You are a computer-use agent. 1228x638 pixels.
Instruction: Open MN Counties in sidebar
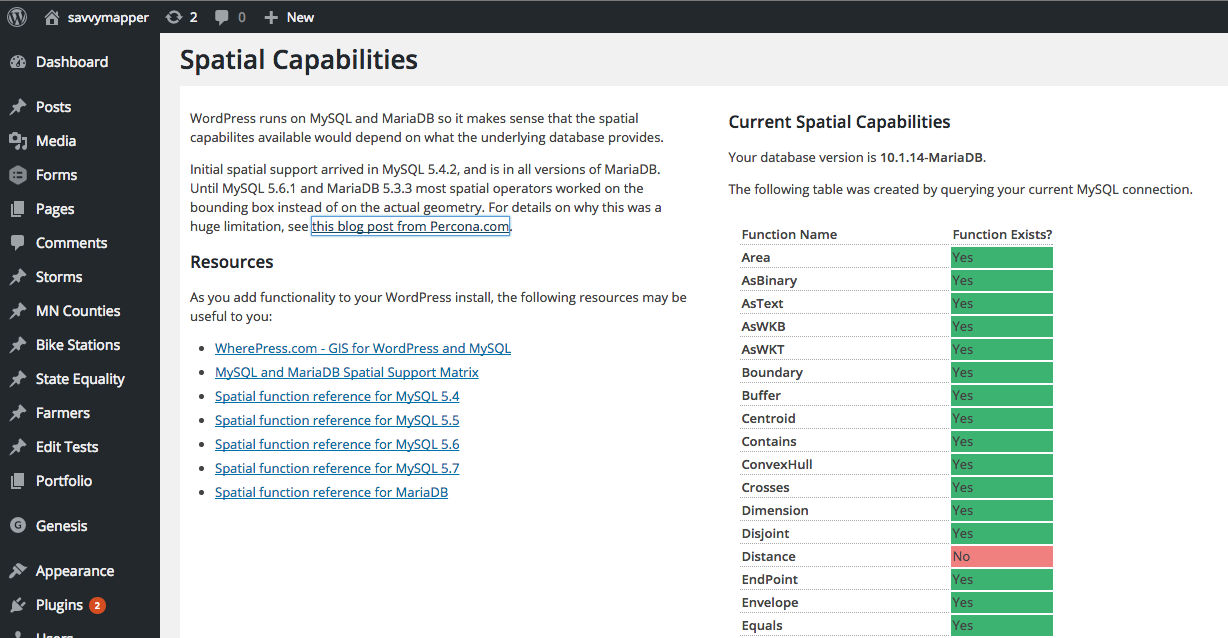pos(78,311)
